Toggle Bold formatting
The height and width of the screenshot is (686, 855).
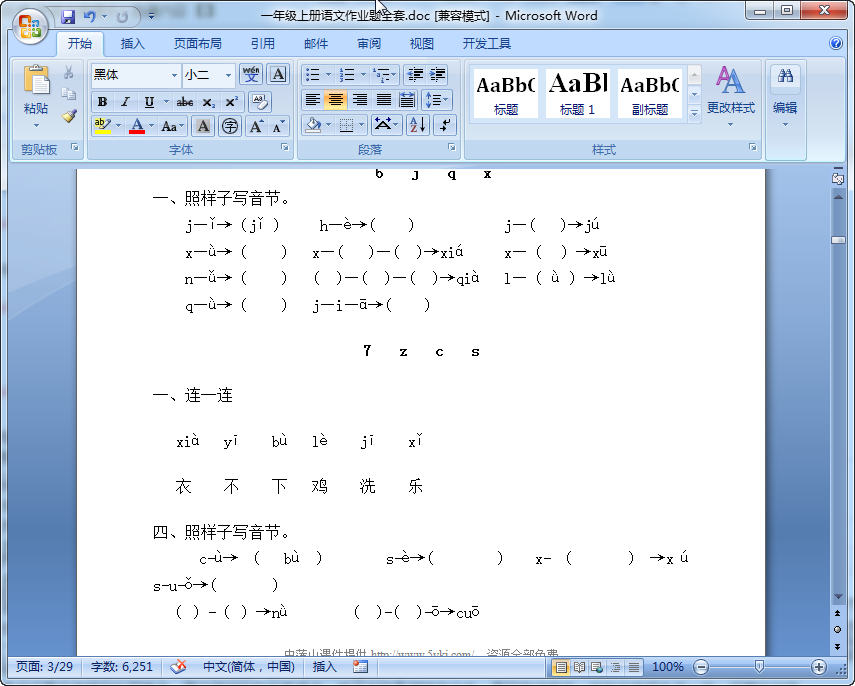tap(102, 102)
